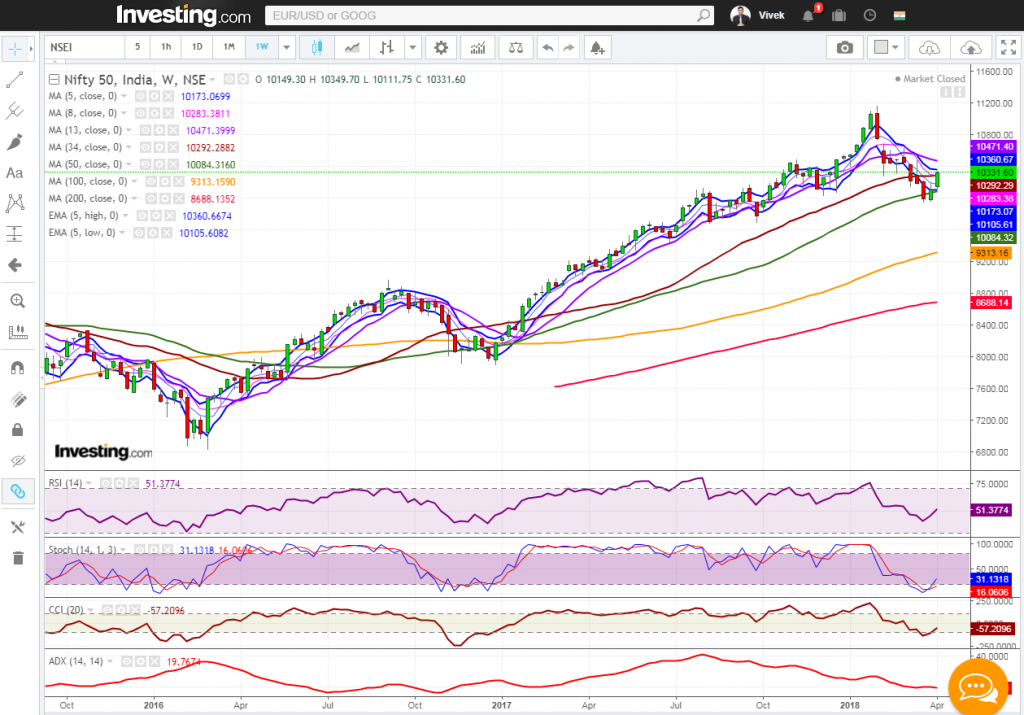Viewport: 1024px width, 715px height.
Task: Open timeframe dropdown arrow after 1W
Action: [x=286, y=47]
